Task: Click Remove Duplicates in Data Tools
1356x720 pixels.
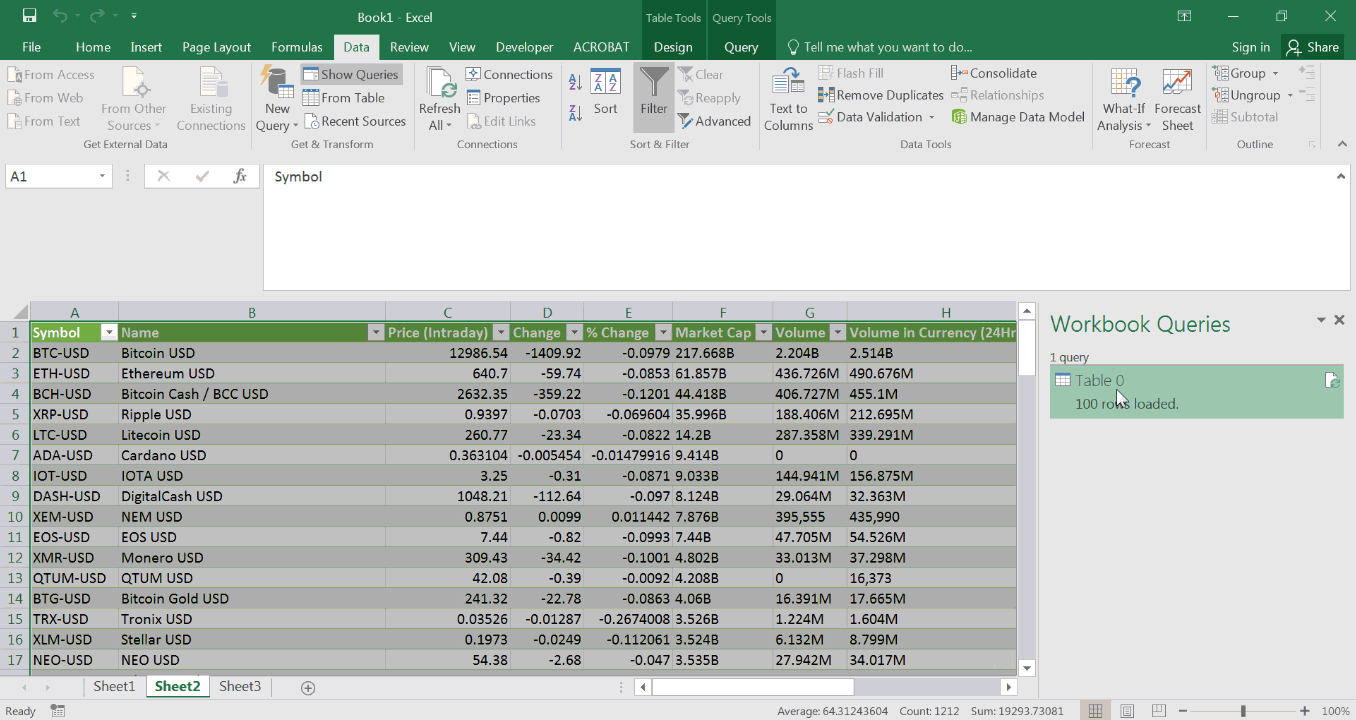Action: [x=880, y=95]
